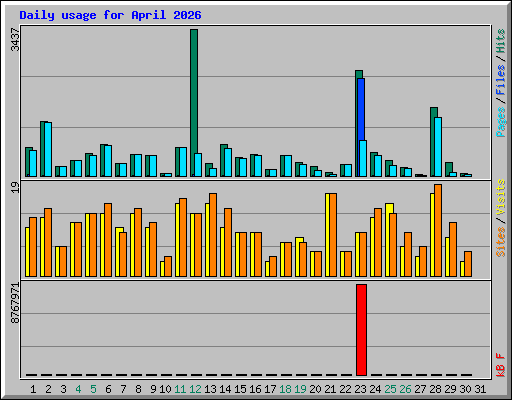
Task: Click green weekend day label 25
Action: [x=390, y=389]
